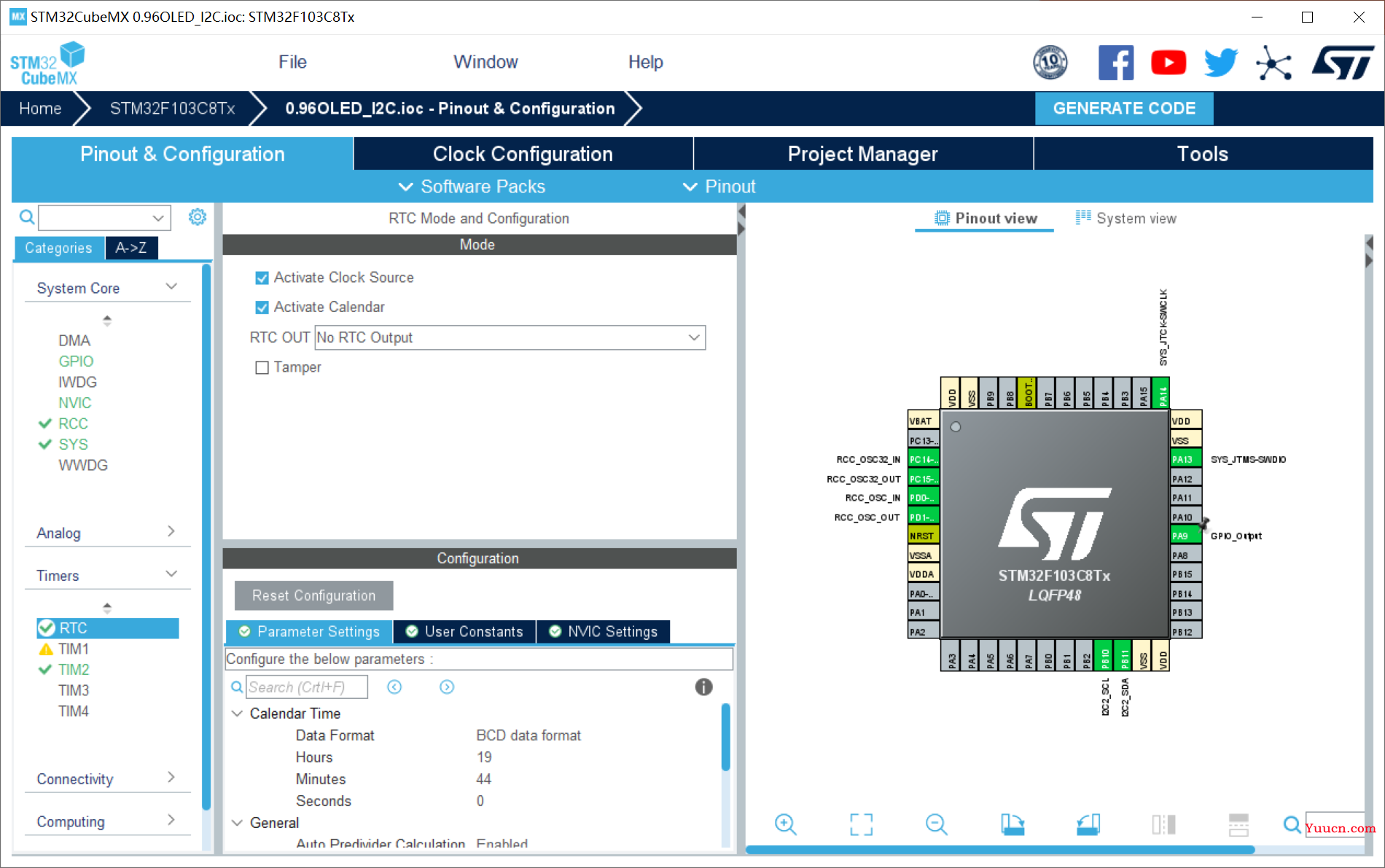Click the 10-year anniversary badge icon
This screenshot has height=868, width=1385.
1050,63
